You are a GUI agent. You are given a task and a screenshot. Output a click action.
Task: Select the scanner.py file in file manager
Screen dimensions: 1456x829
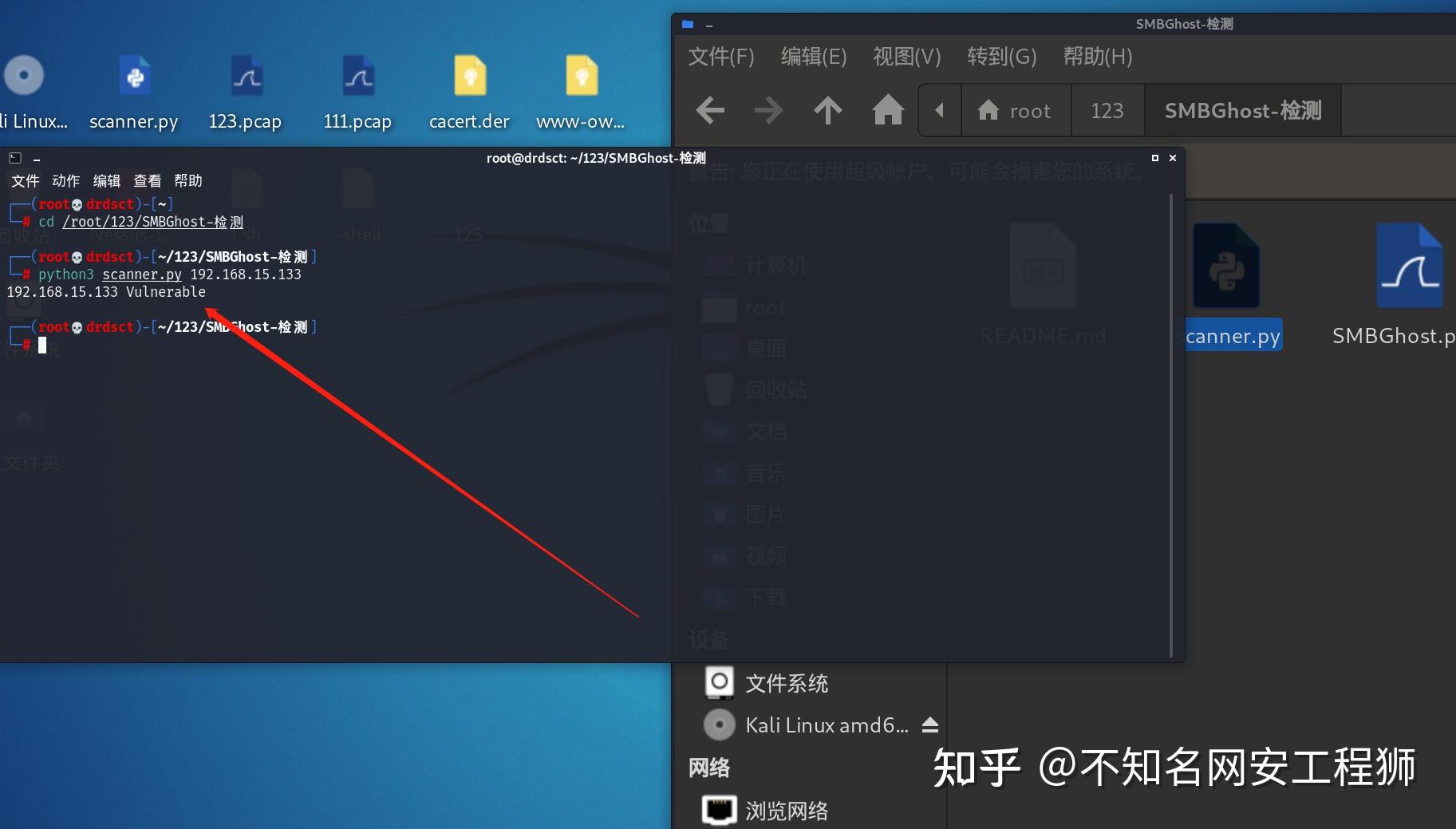point(1226,285)
